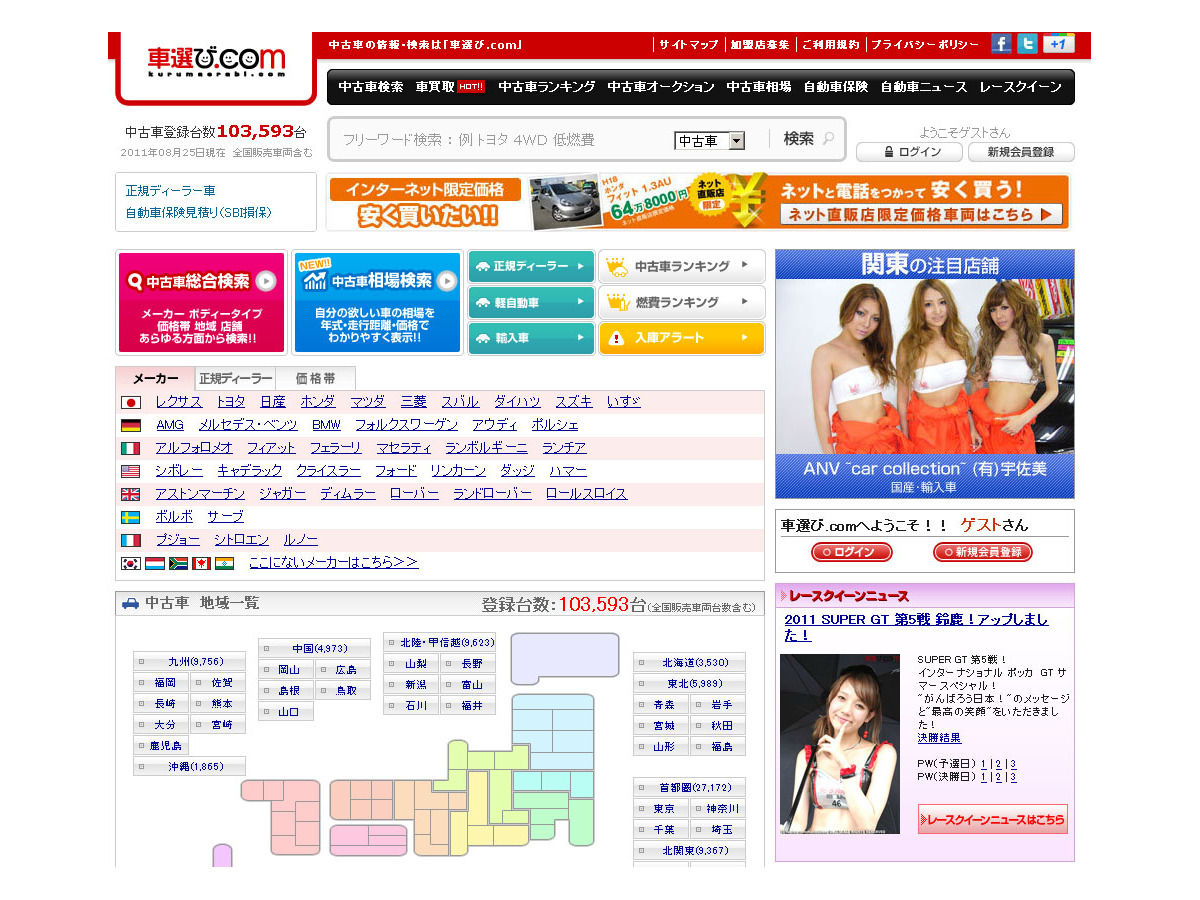Image resolution: width=1200 pixels, height=900 pixels.
Task: Open 自動車保険 in the nav bar
Action: [836, 87]
